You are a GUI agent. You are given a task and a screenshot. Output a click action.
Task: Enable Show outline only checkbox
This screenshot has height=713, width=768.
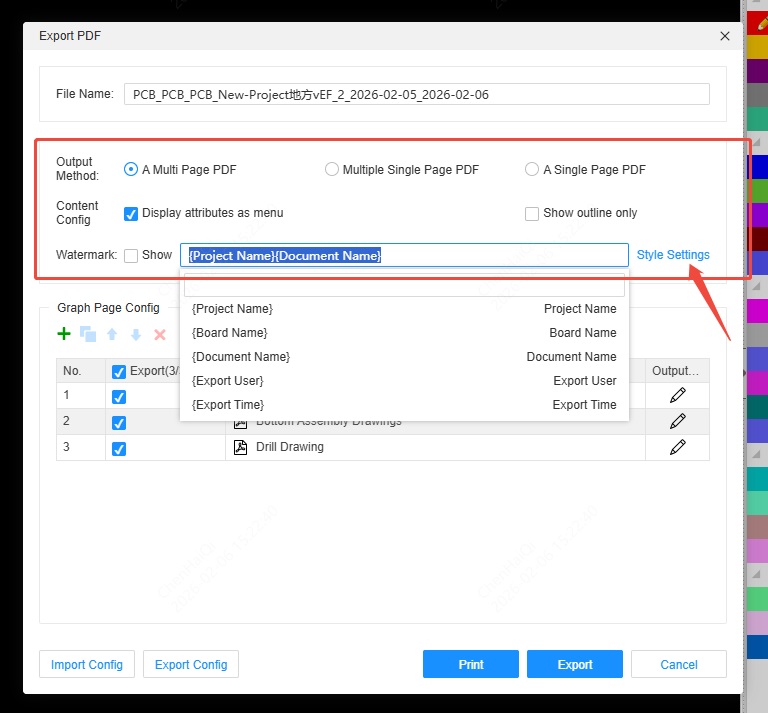click(x=532, y=213)
